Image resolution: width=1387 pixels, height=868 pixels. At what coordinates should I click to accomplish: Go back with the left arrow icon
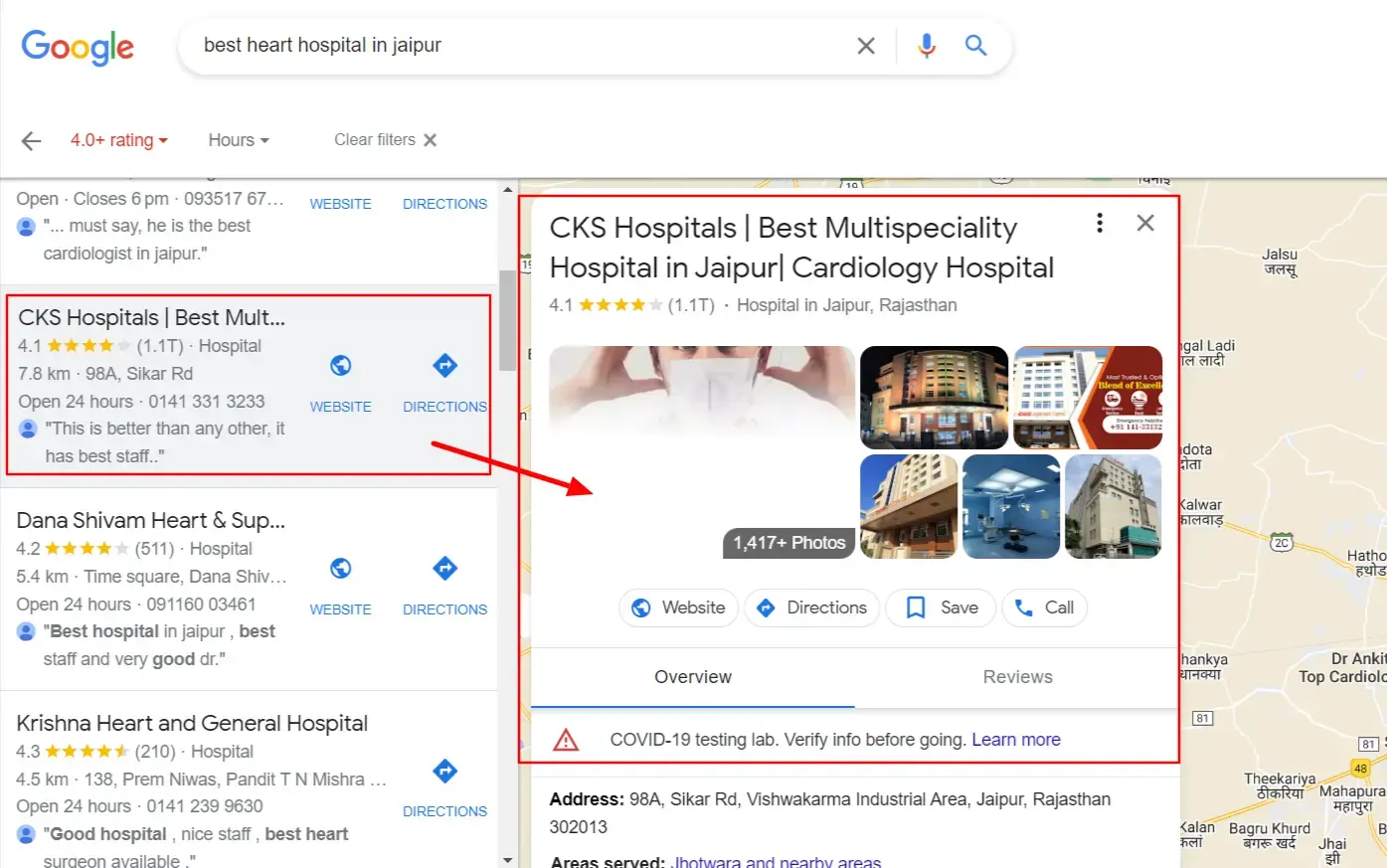tap(32, 140)
